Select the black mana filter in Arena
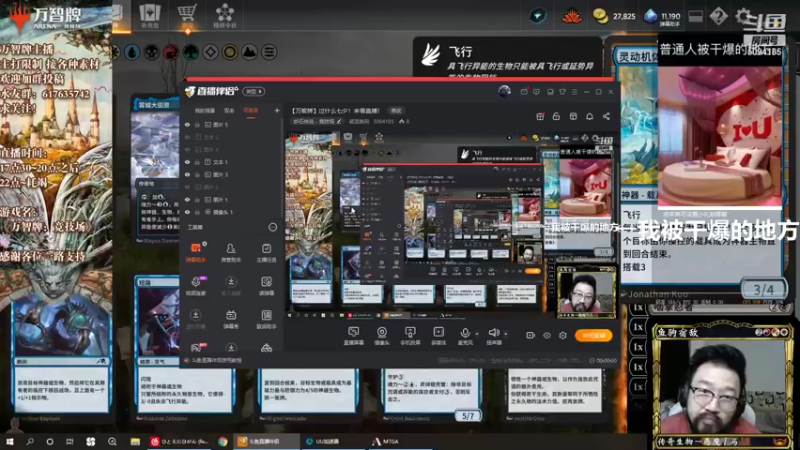Image resolution: width=800 pixels, height=450 pixels. click(x=152, y=52)
